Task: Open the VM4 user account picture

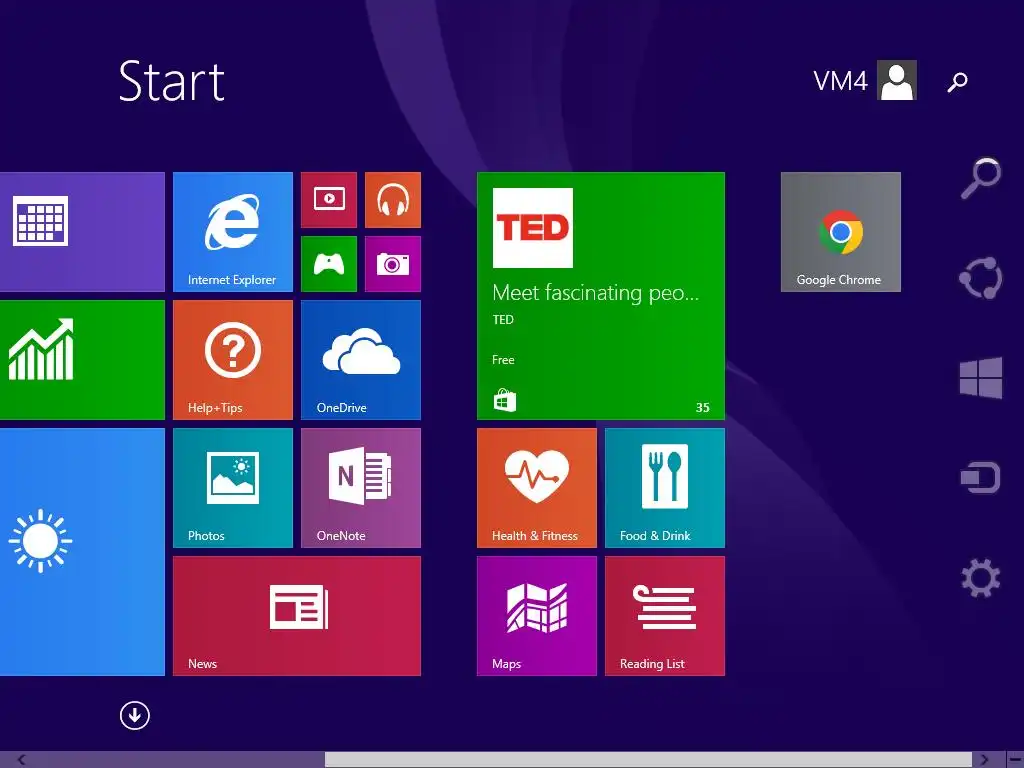Action: [897, 80]
